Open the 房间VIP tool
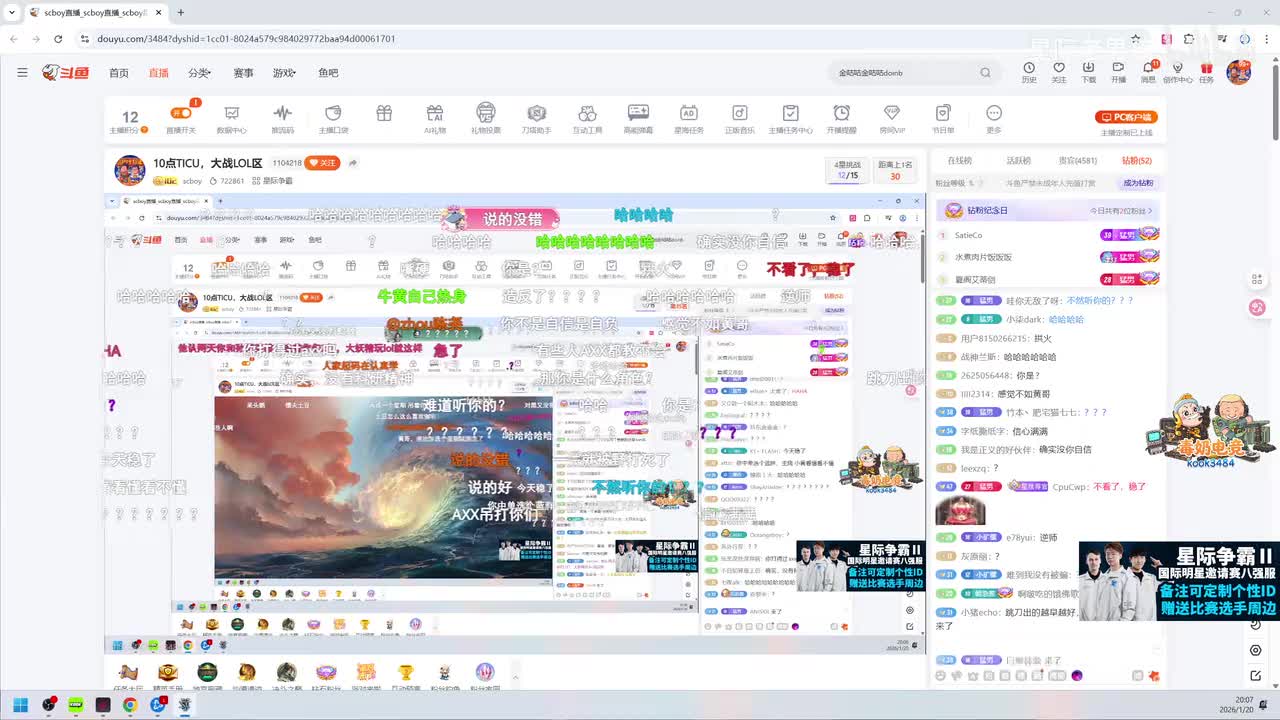This screenshot has height=720, width=1280. click(x=892, y=120)
